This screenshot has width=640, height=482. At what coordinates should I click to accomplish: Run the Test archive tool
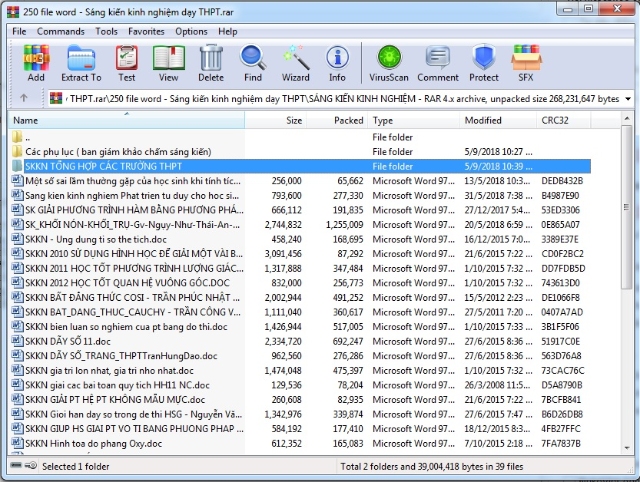(x=127, y=63)
